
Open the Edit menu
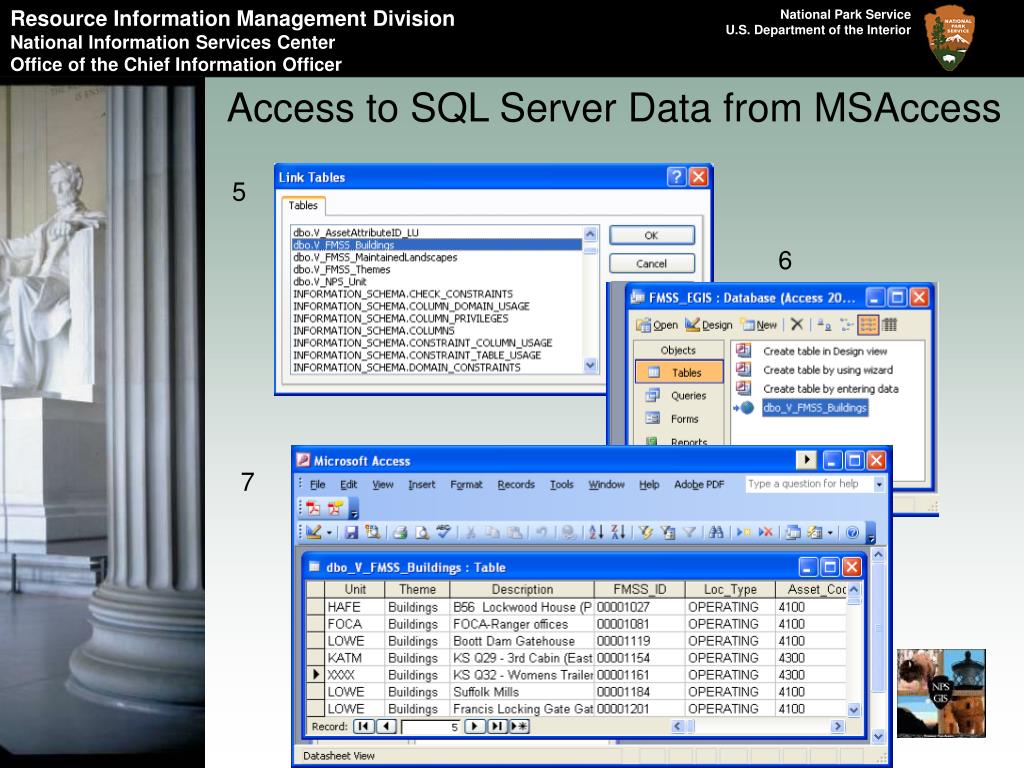(348, 485)
